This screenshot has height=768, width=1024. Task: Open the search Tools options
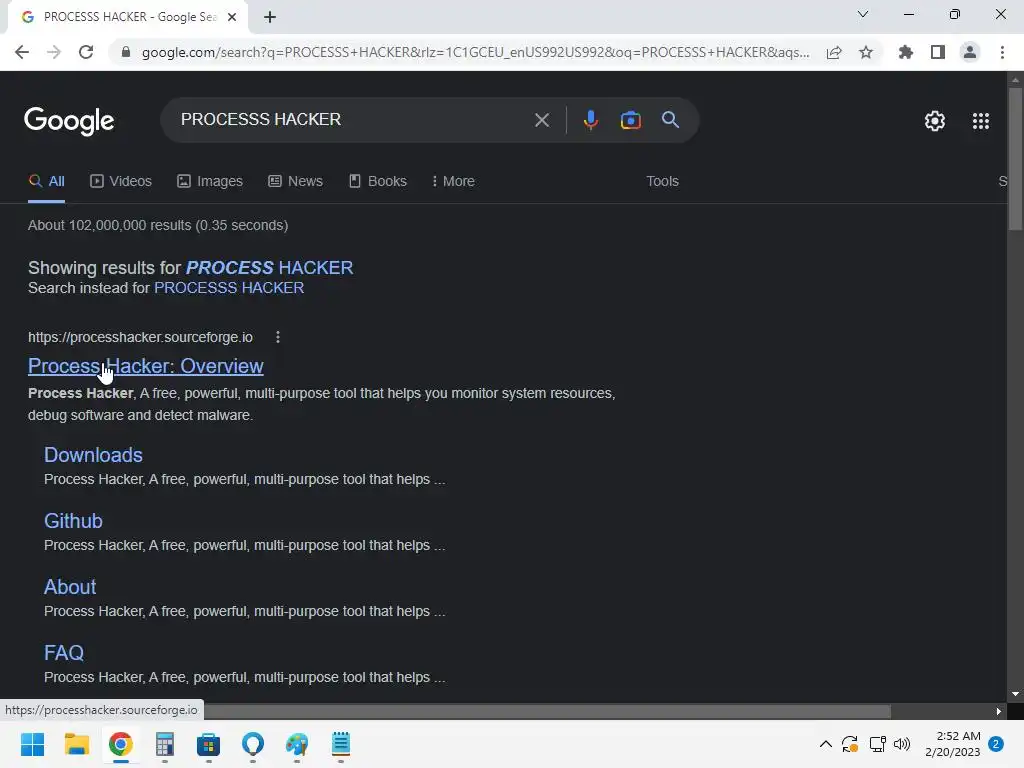(x=662, y=182)
